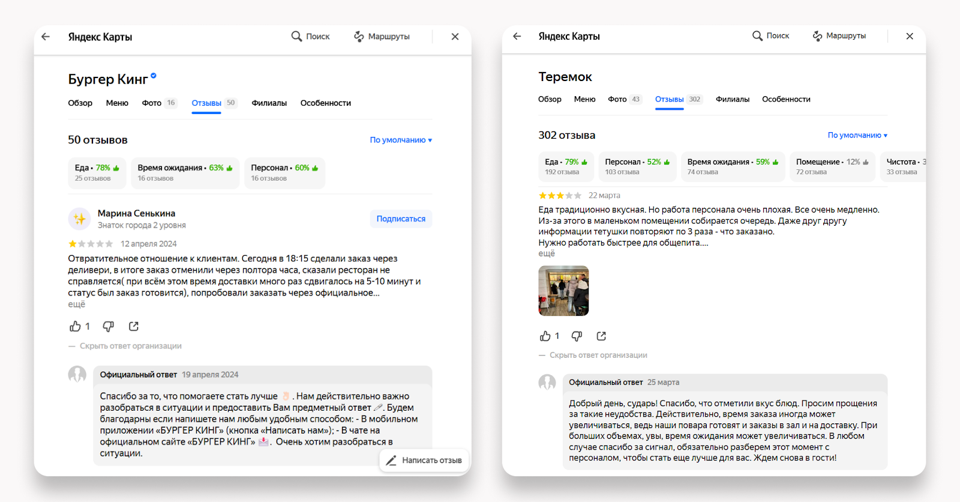Dislike Марина Сенькина's review
The width and height of the screenshot is (960, 502).
(x=108, y=326)
